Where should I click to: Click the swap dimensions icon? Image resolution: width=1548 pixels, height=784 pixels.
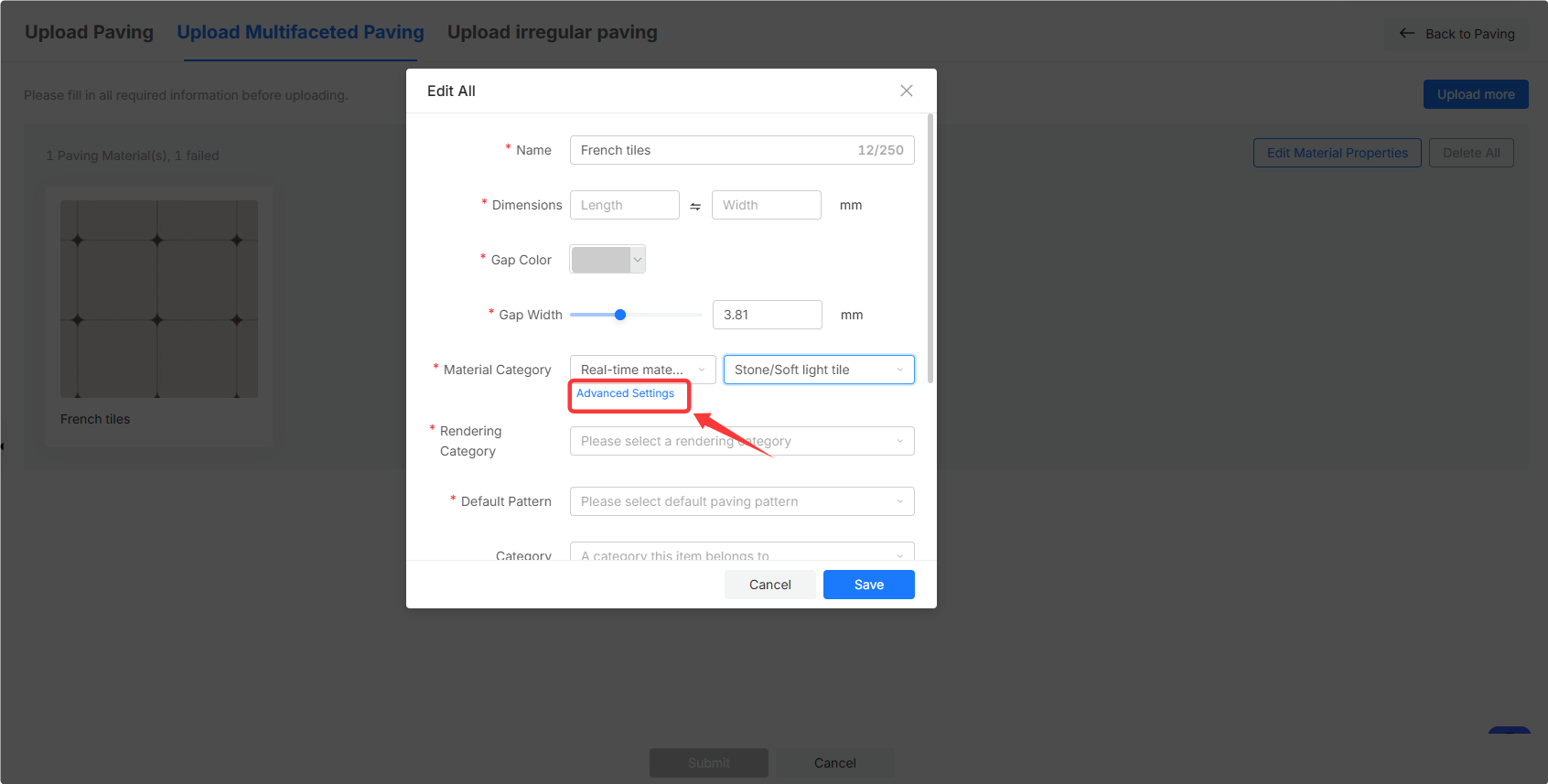[x=695, y=206]
